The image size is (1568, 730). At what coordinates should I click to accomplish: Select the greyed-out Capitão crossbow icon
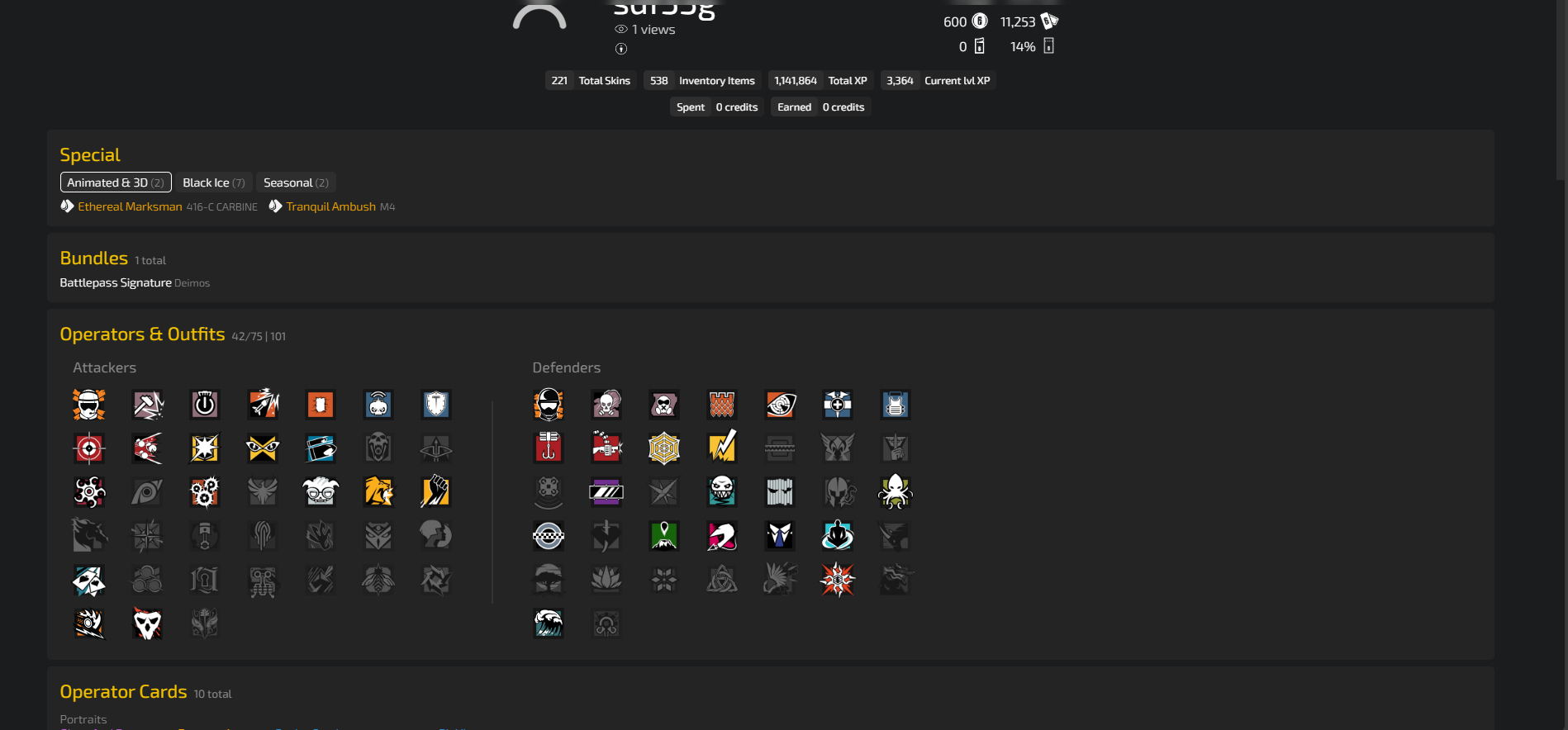pyautogui.click(x=436, y=448)
